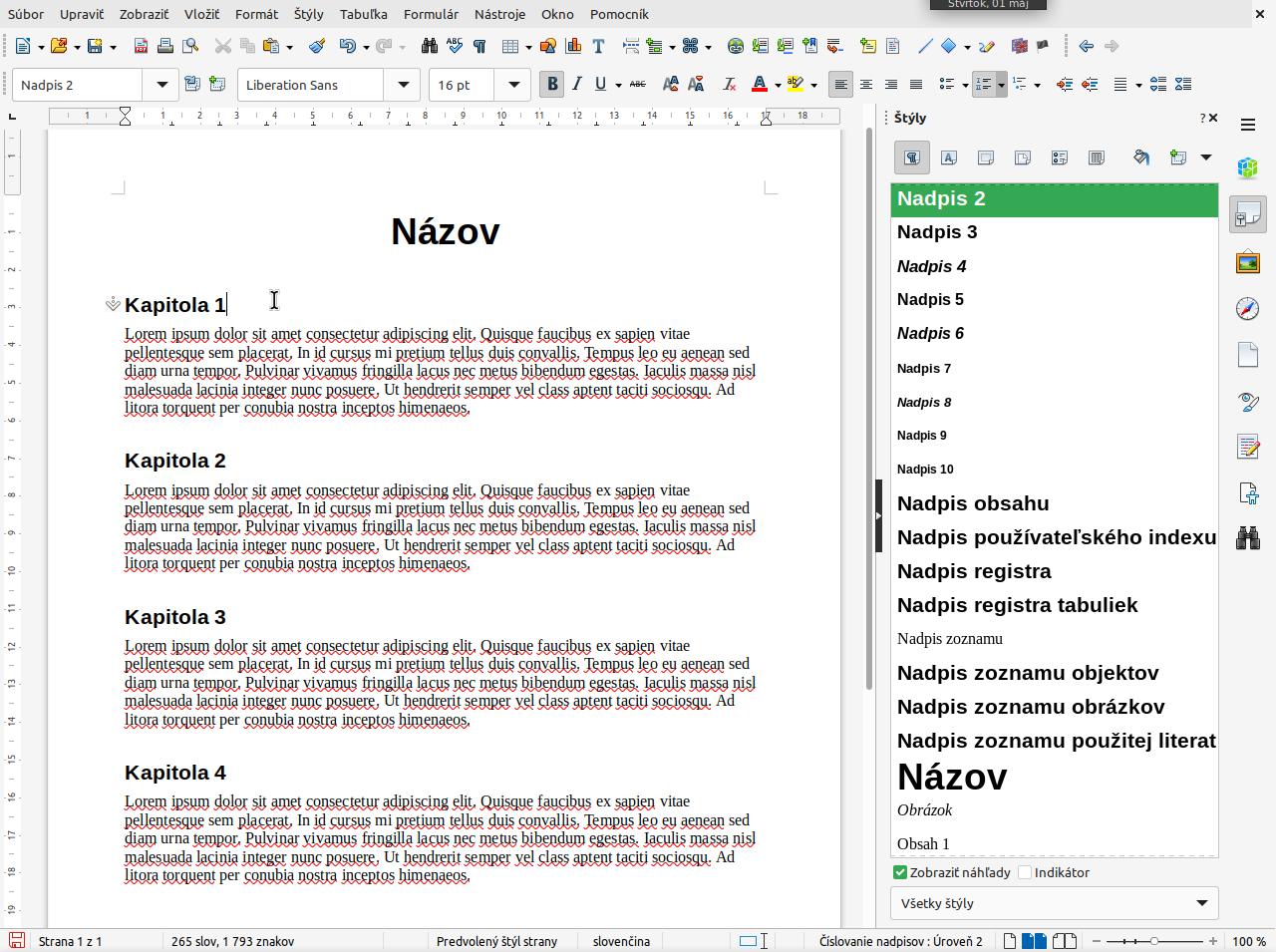The width and height of the screenshot is (1276, 952).
Task: Show character styles in Štýly panel
Action: (x=949, y=158)
